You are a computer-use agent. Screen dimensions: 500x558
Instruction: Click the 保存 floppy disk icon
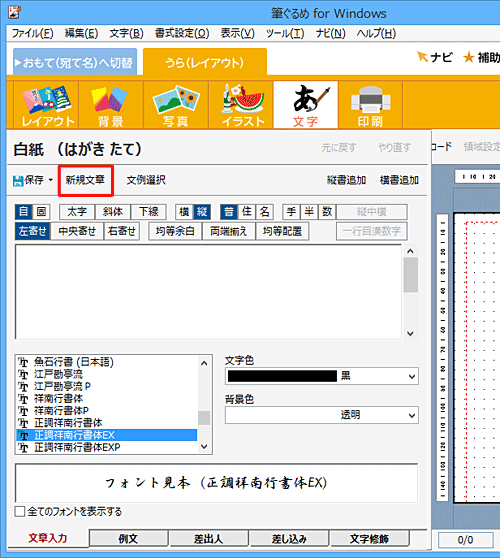click(18, 180)
